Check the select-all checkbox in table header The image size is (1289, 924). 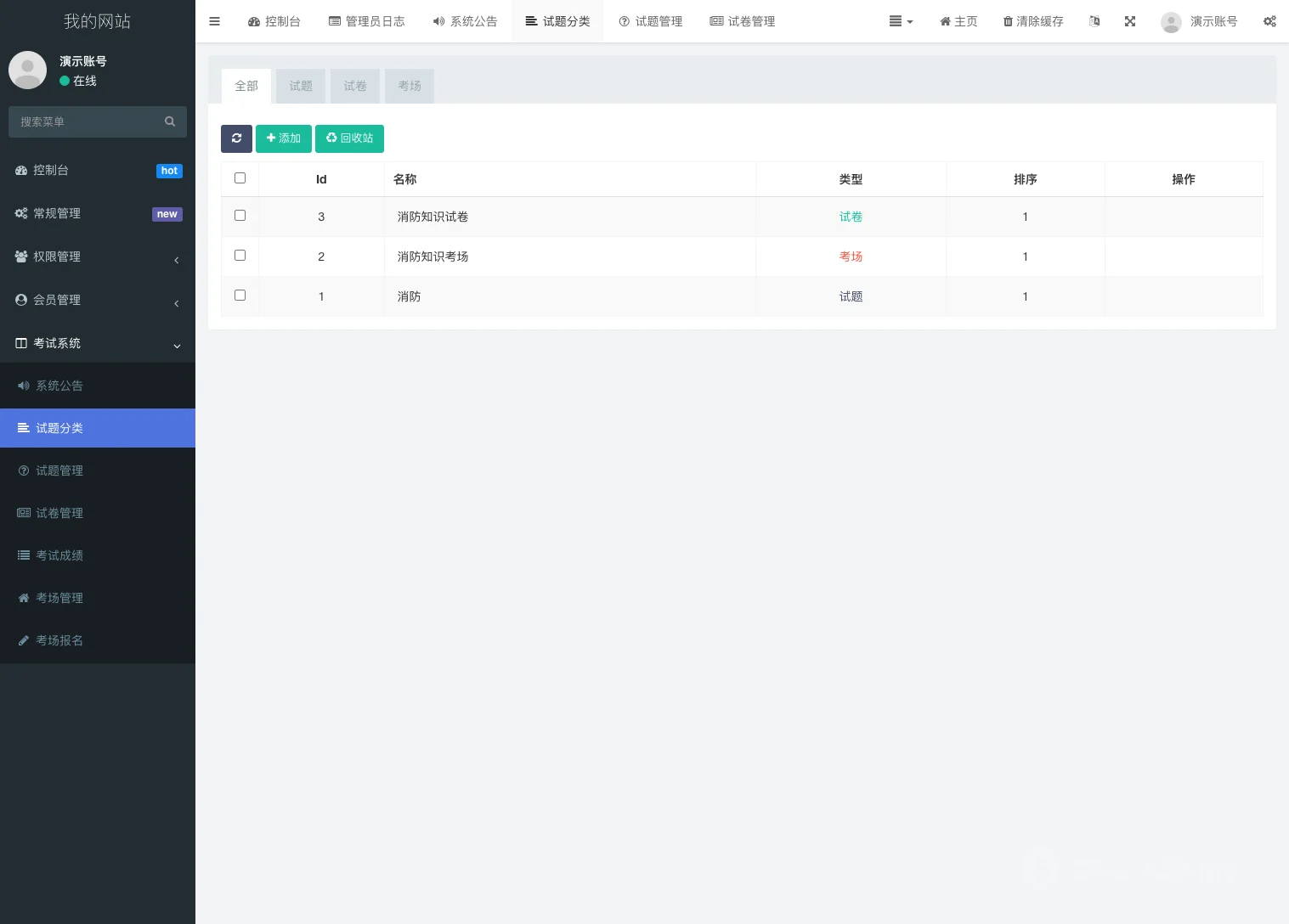[x=240, y=177]
